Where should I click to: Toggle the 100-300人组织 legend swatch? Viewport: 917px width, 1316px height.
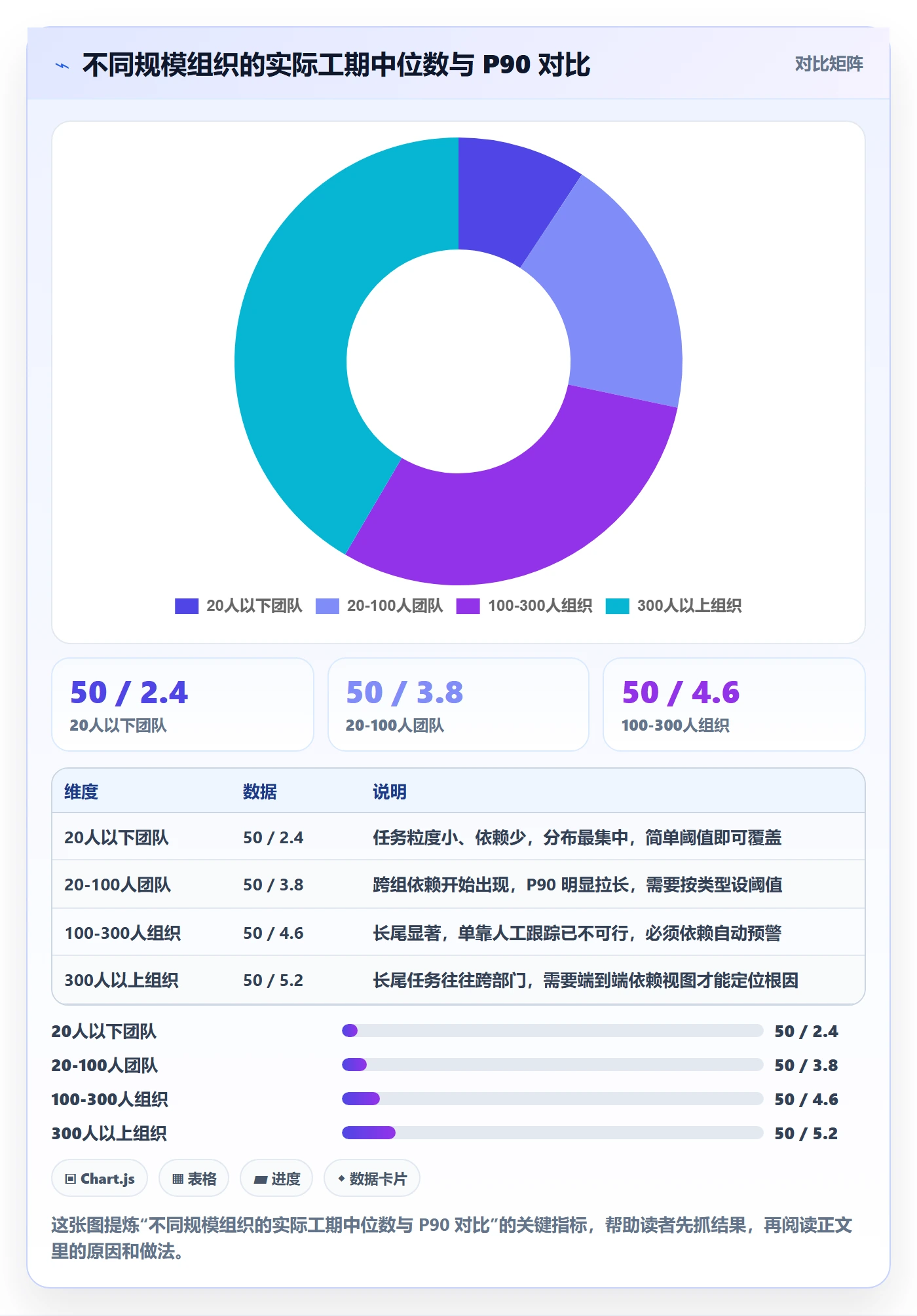click(468, 606)
